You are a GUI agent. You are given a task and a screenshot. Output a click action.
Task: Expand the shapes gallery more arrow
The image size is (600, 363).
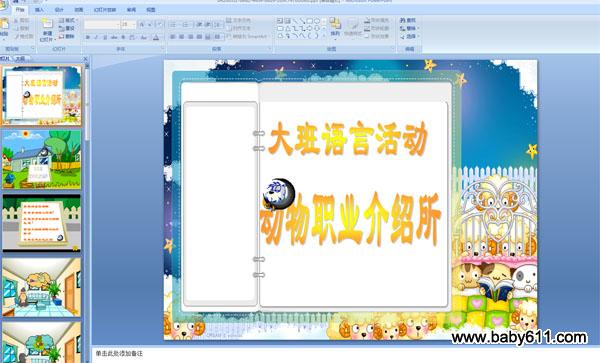pyautogui.click(x=324, y=36)
